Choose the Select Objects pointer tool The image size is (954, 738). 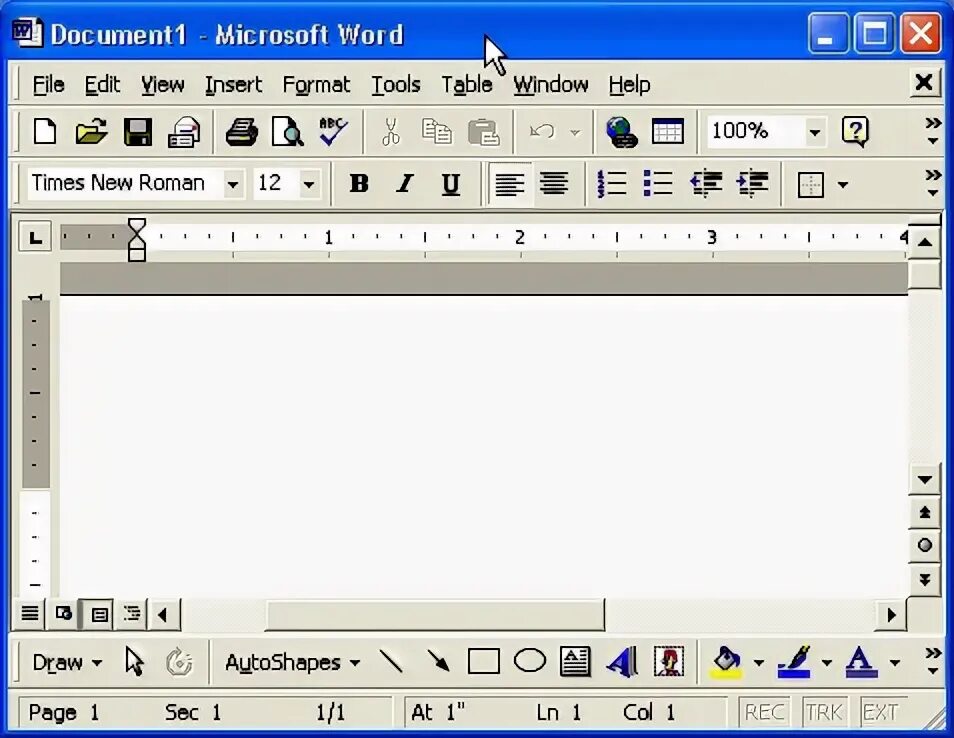[134, 661]
